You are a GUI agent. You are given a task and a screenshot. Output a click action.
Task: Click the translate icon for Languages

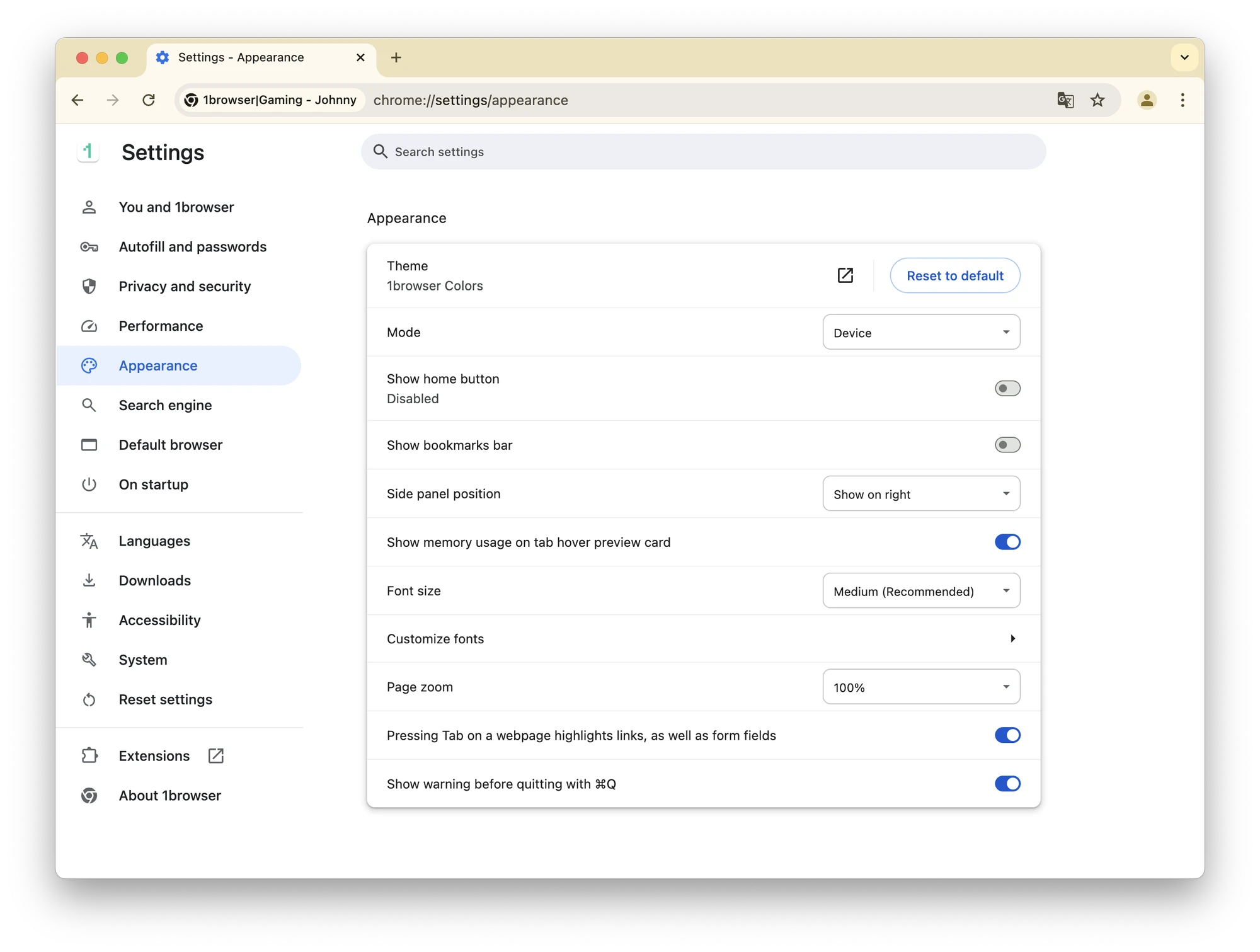point(89,541)
